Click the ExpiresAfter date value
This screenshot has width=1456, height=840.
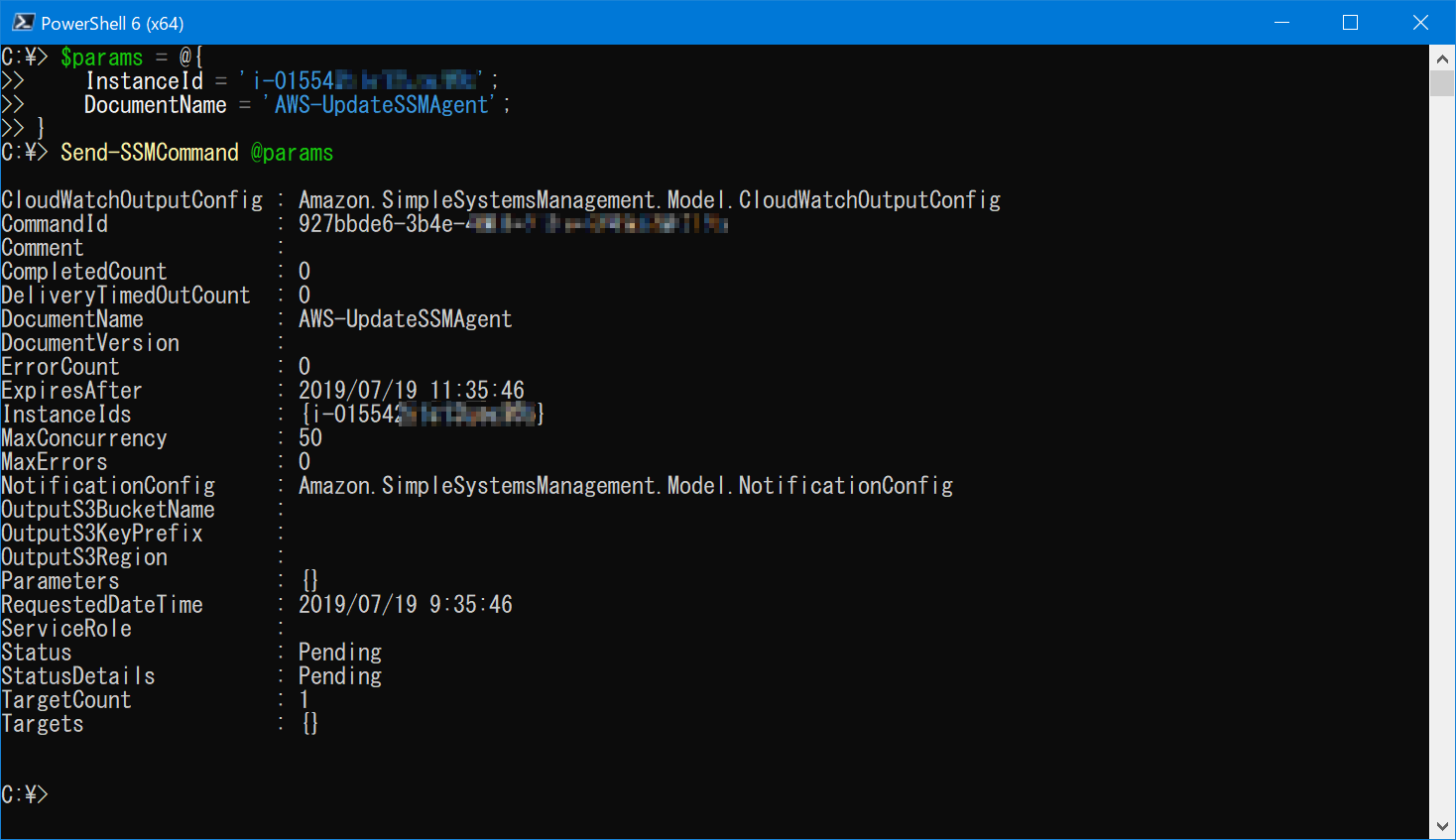(x=412, y=390)
